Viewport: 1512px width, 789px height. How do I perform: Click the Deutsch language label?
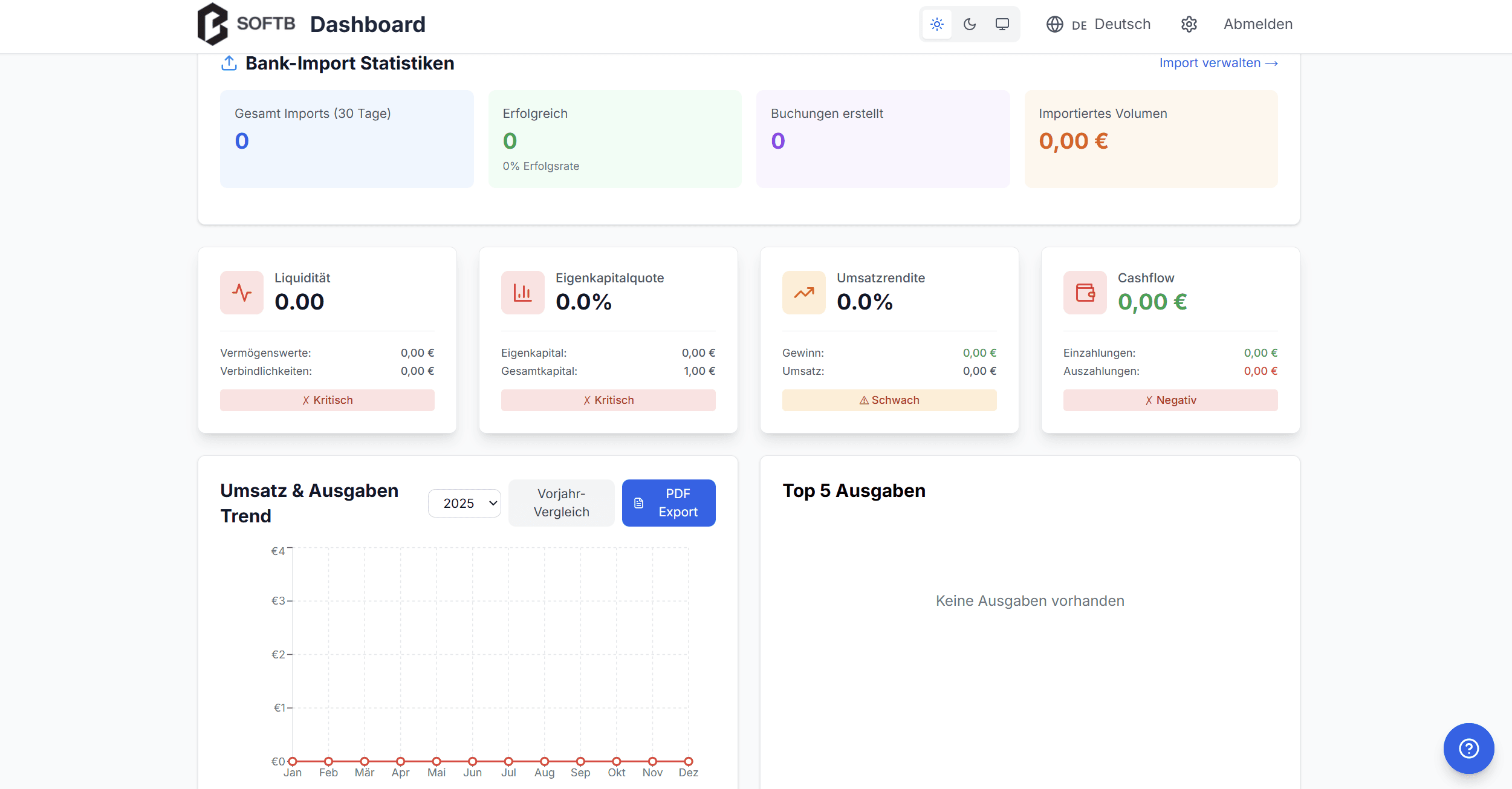coord(1122,24)
